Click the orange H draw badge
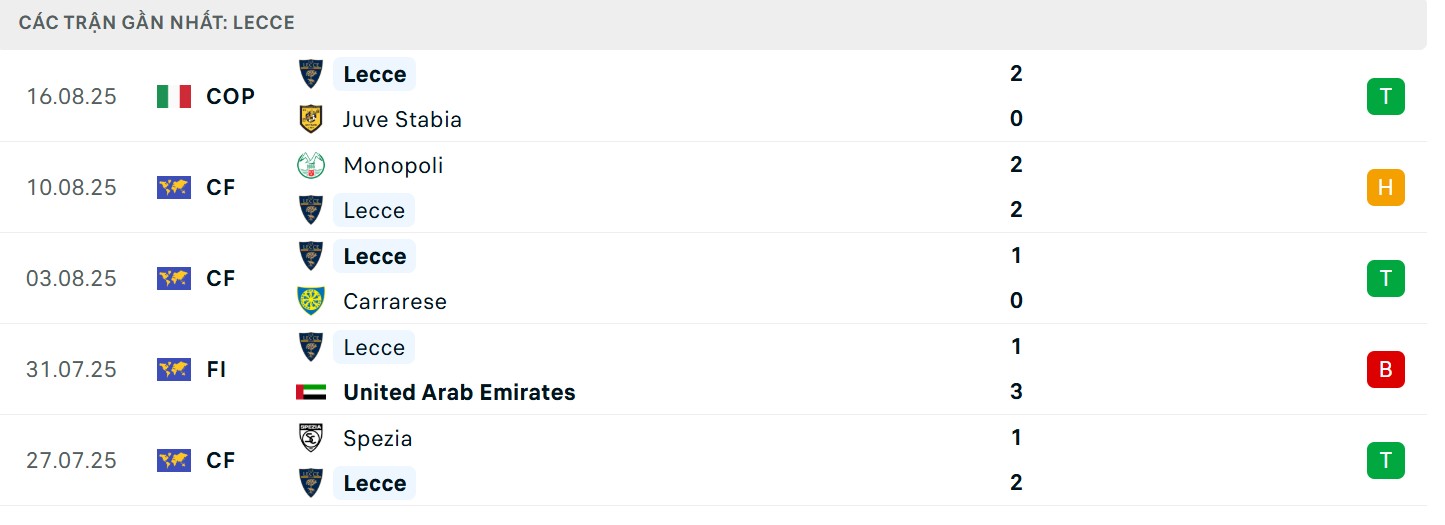Viewport: 1445px width, 525px height. (x=1385, y=187)
